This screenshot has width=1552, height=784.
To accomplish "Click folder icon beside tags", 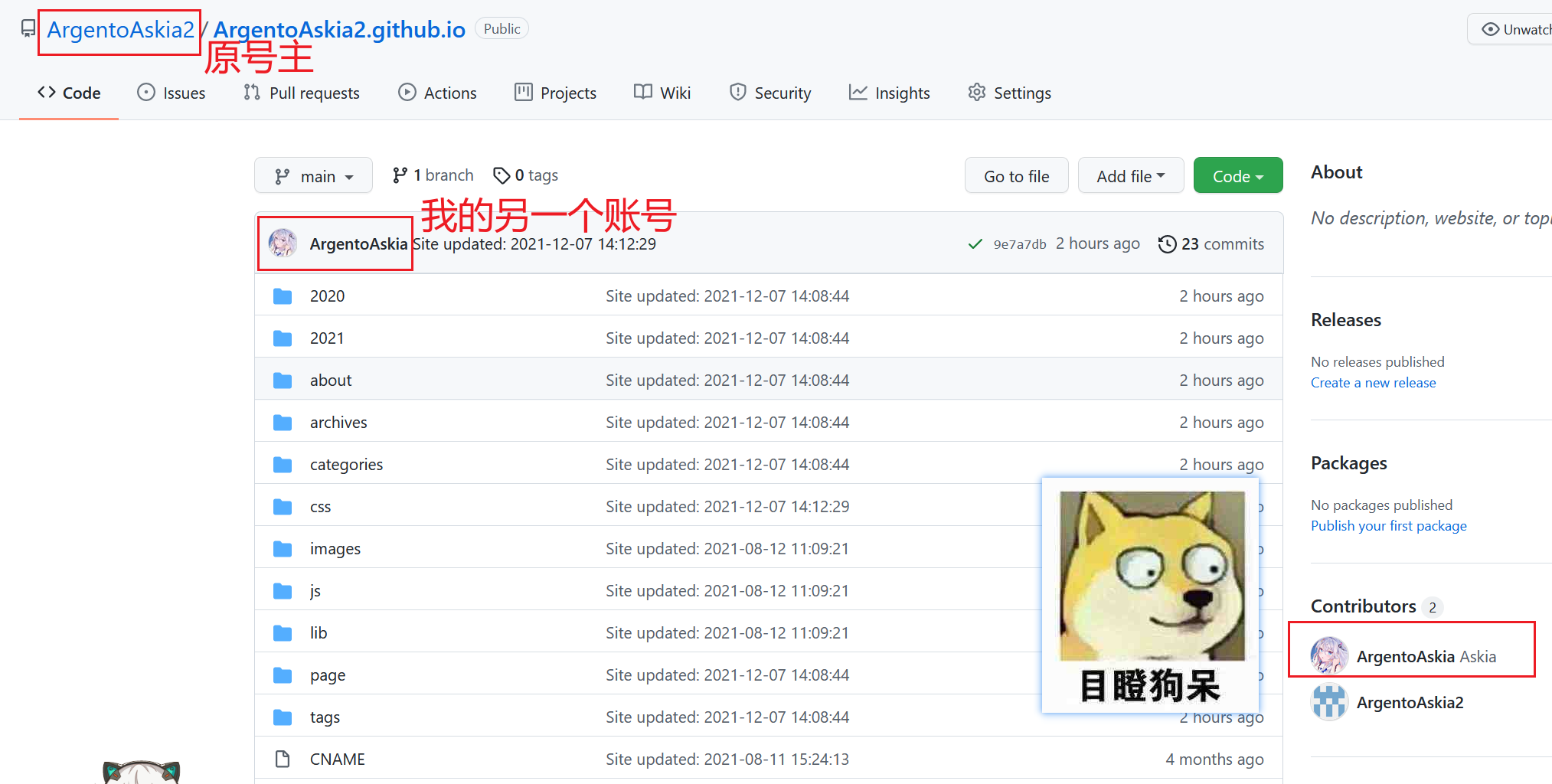I will pos(283,717).
